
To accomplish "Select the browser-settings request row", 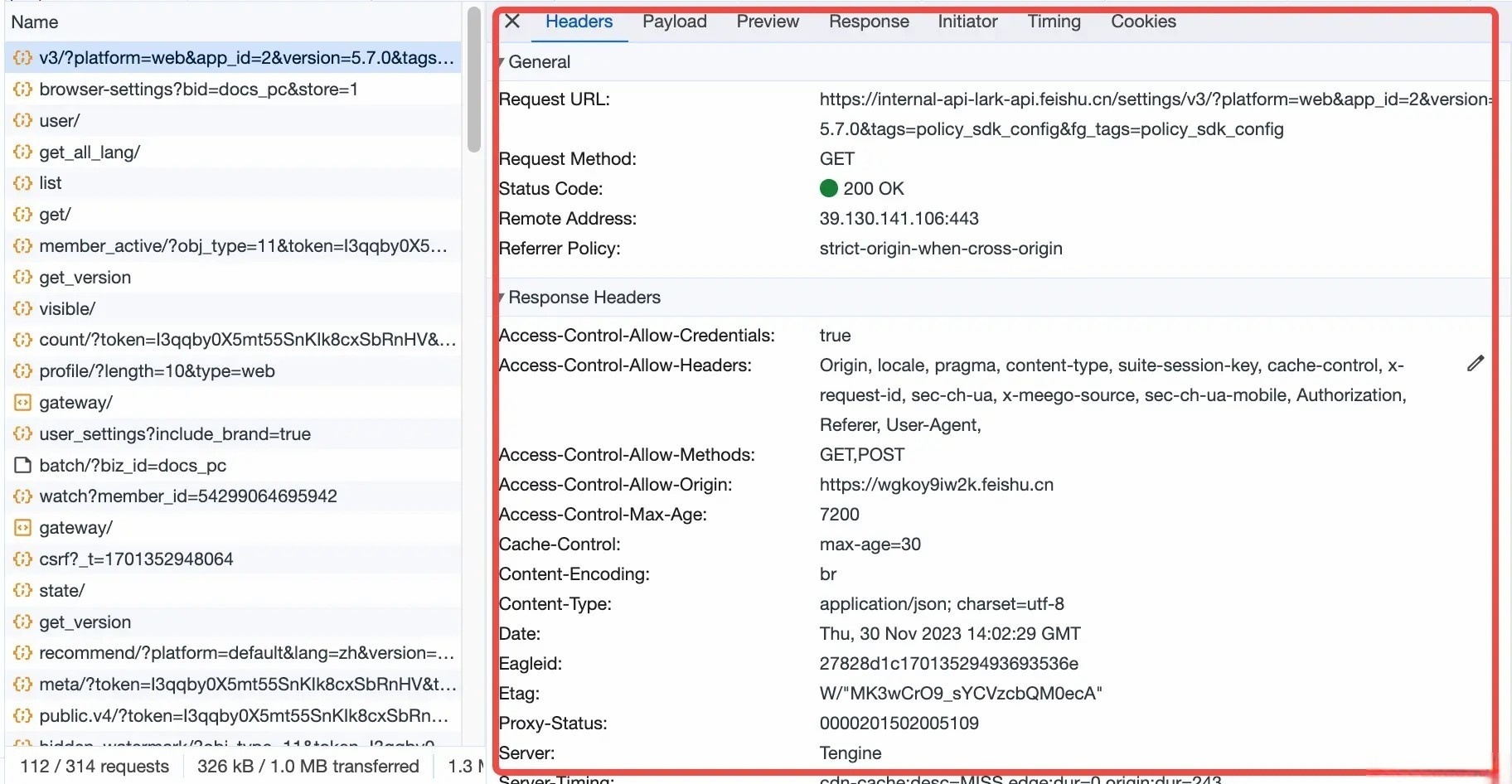I will point(199,90).
